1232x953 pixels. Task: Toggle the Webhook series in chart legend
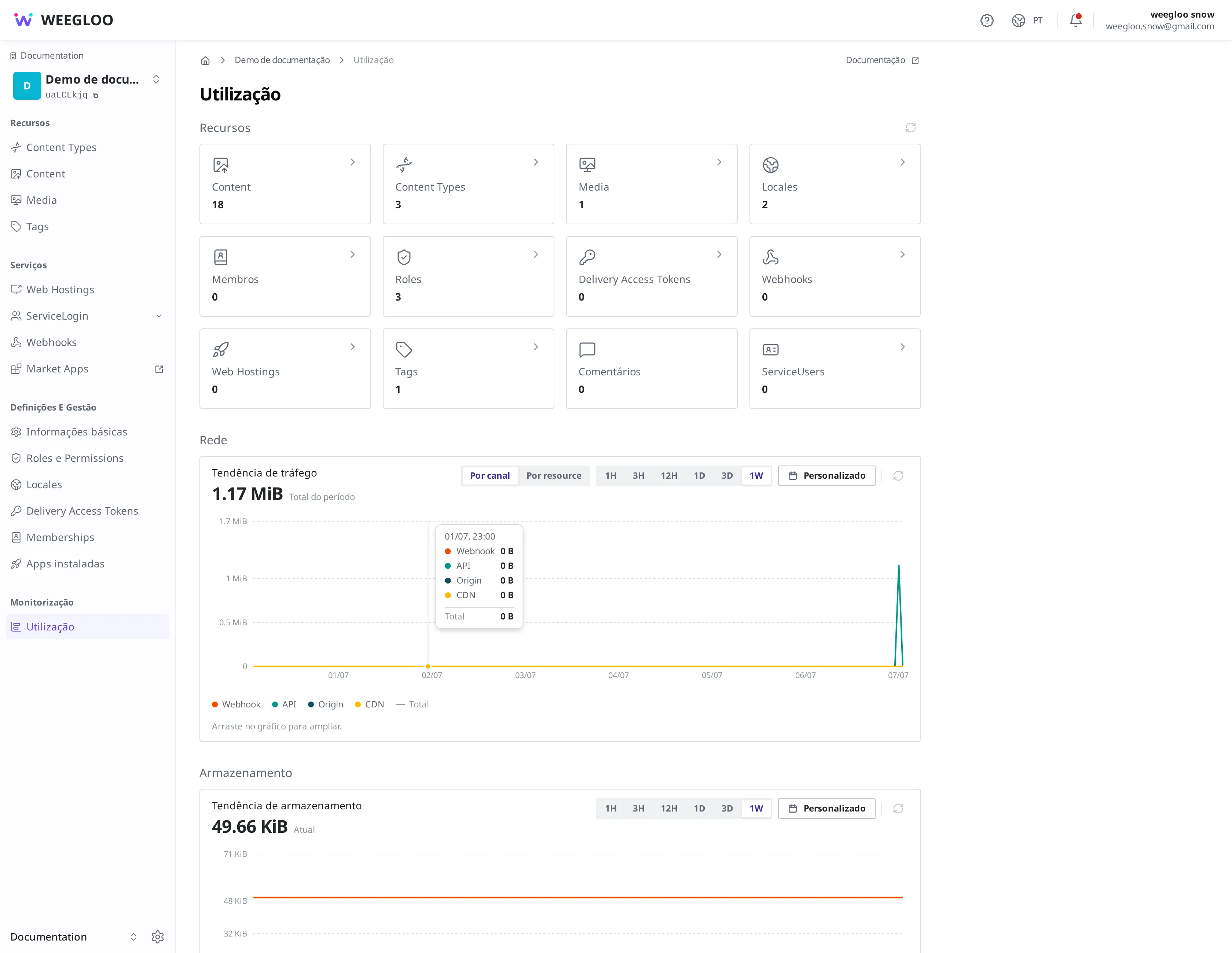click(x=236, y=704)
